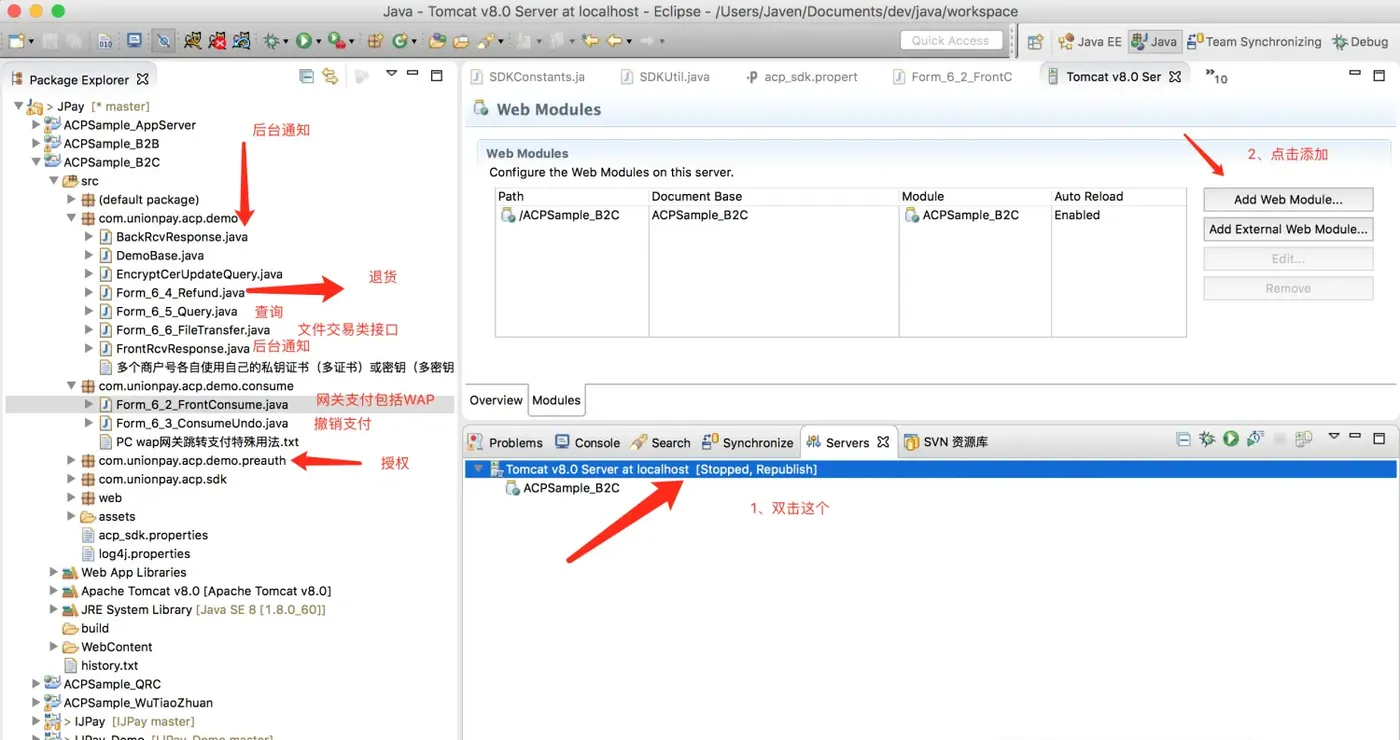Click the green Run toolbar button
Screen dimensions: 1400x740
303,41
